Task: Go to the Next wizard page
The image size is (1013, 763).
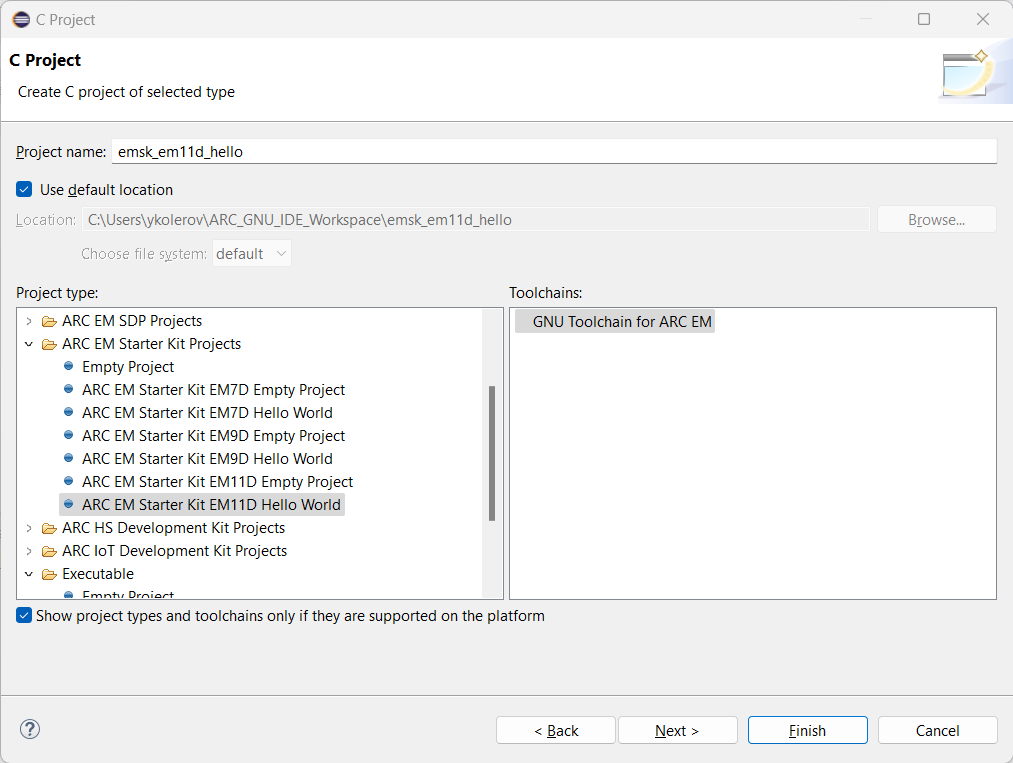Action: click(677, 730)
